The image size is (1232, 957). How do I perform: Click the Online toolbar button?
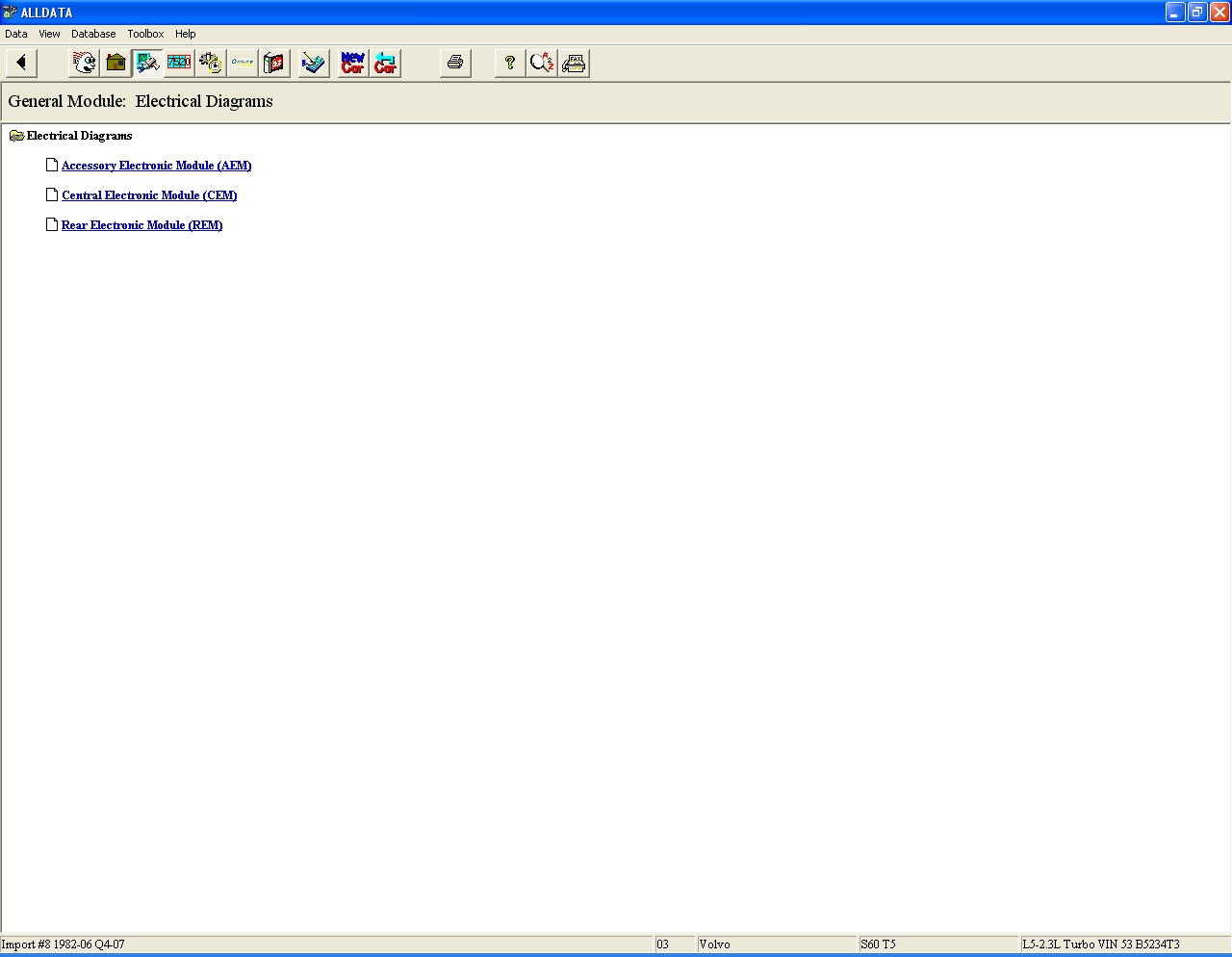[243, 64]
